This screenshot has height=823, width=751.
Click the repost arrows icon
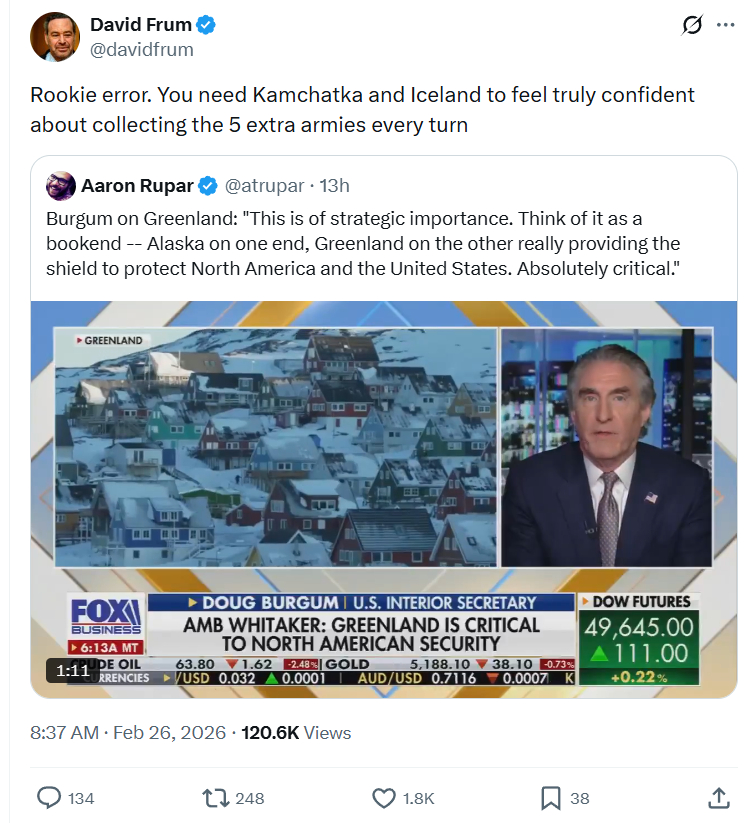(215, 797)
